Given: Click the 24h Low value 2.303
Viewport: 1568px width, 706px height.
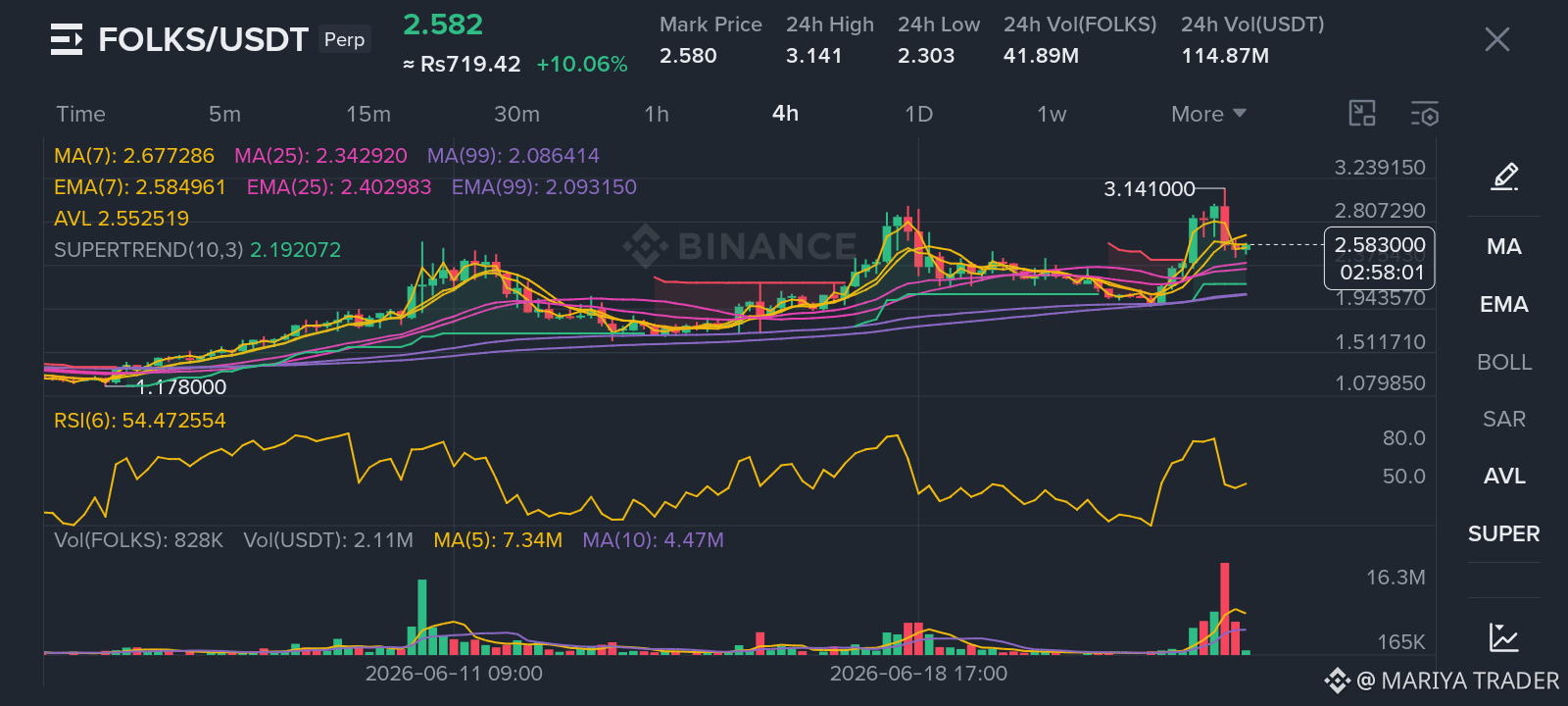Looking at the screenshot, I should pyautogui.click(x=926, y=56).
